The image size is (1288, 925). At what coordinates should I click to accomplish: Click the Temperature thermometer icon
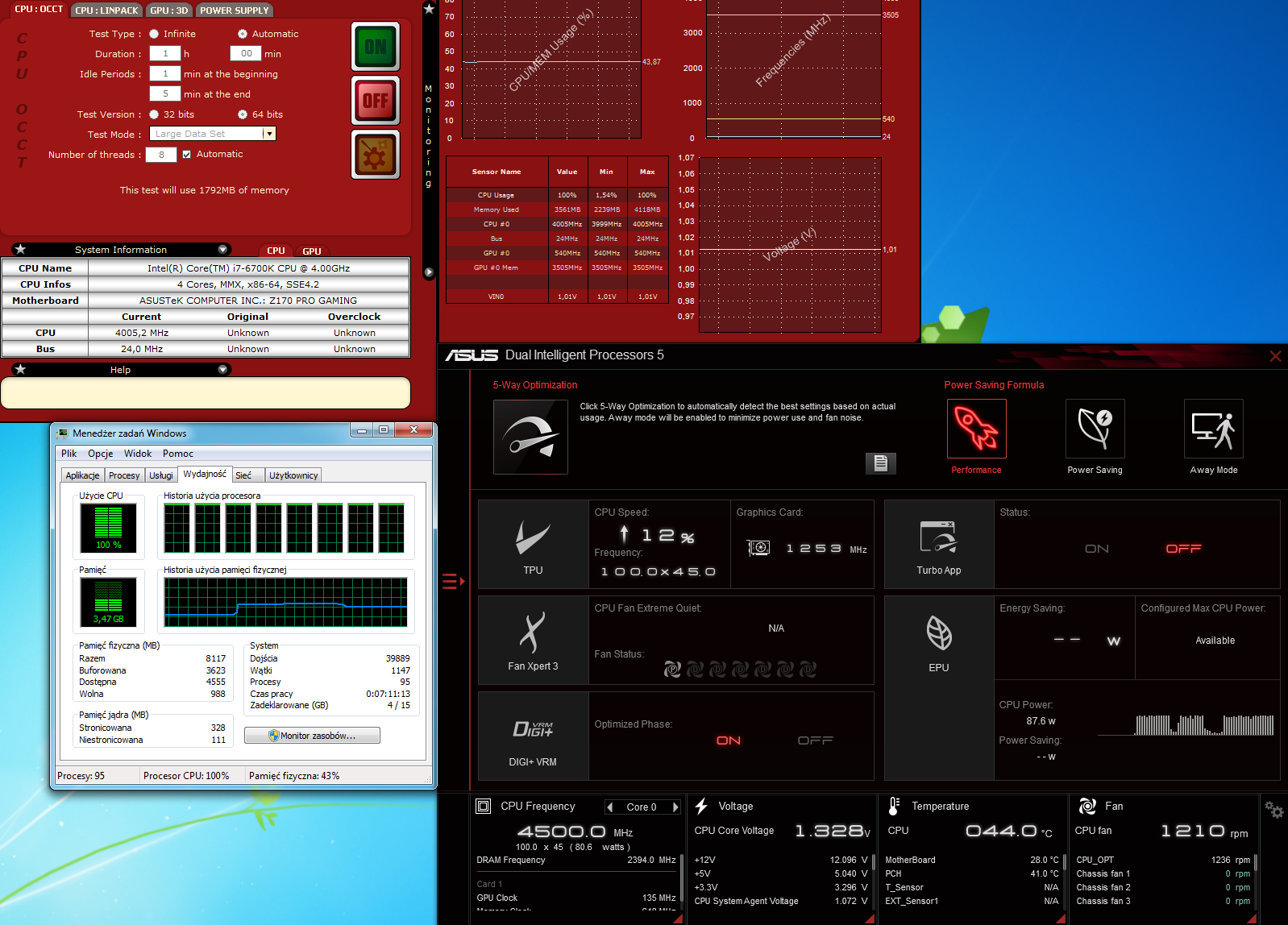(894, 807)
